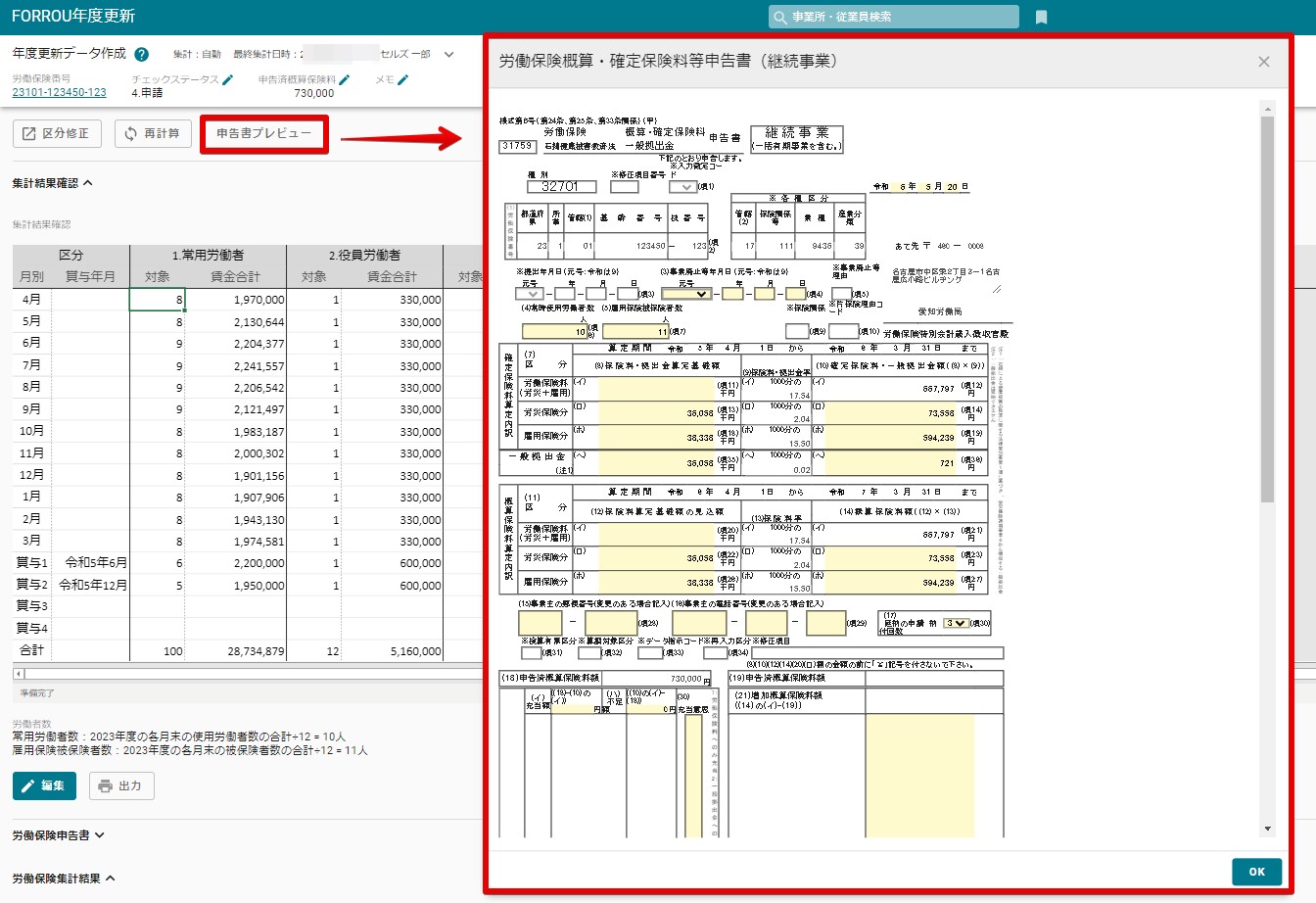This screenshot has height=903, width=1316.
Task: Click the 4.申請 check status value
Action: (x=147, y=93)
